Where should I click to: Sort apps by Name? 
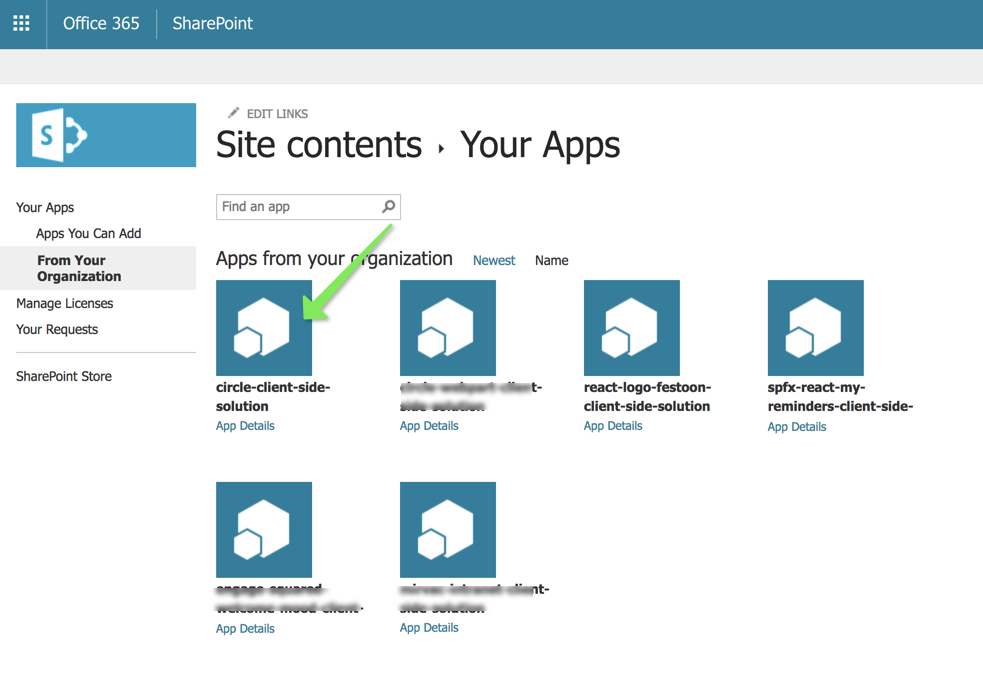(x=552, y=260)
